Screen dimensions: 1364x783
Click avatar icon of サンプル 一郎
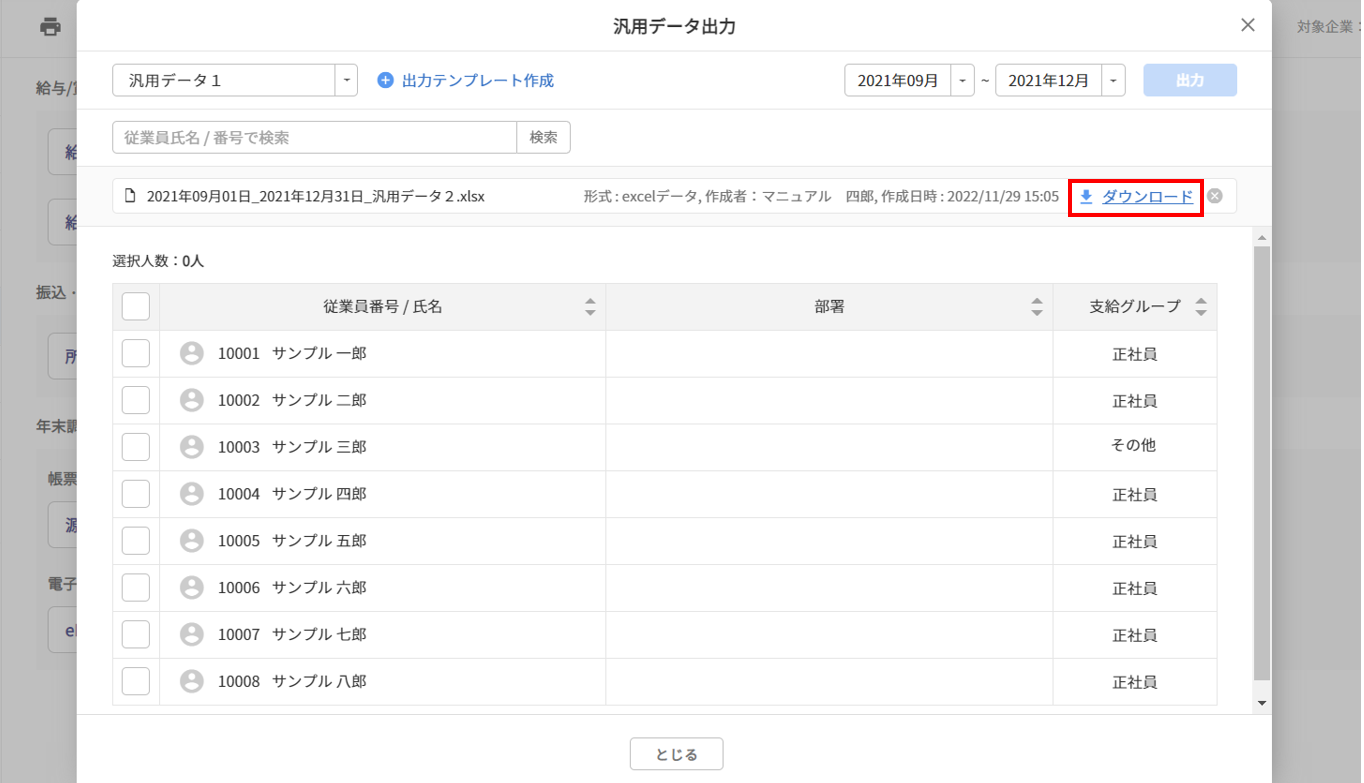(x=192, y=353)
